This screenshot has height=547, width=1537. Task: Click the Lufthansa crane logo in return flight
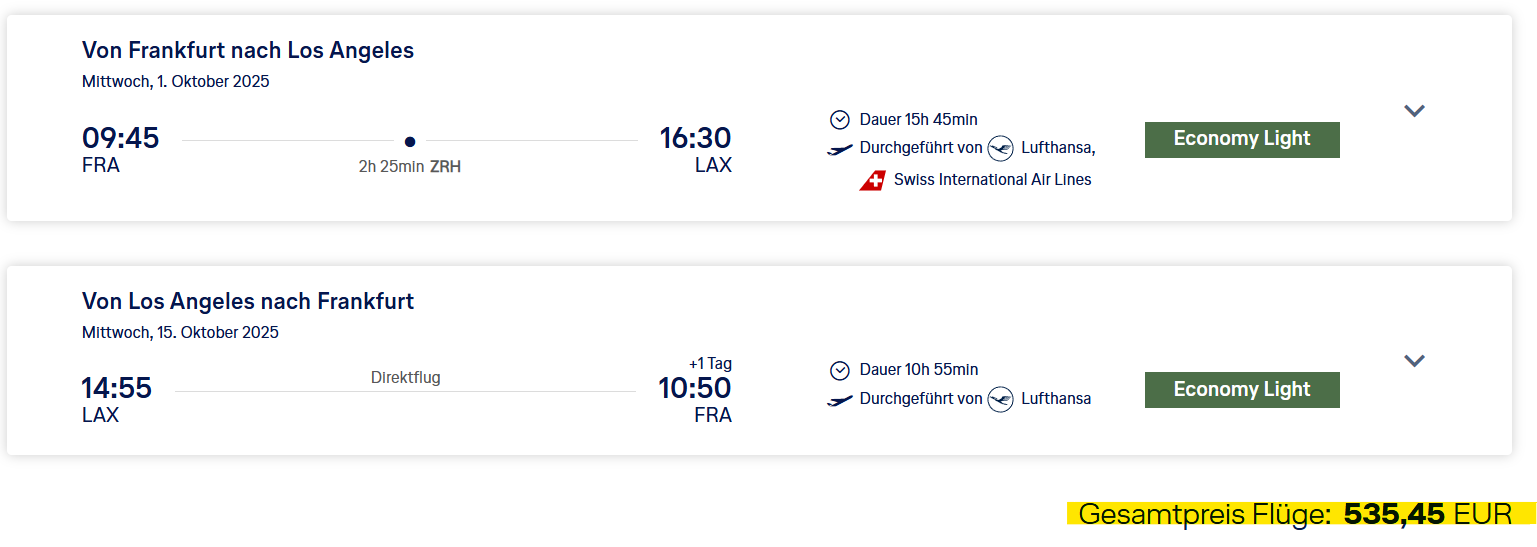pyautogui.click(x=1000, y=399)
